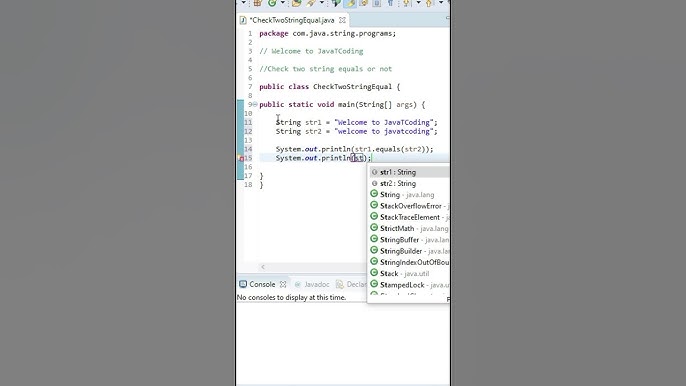Viewport: 686px width, 386px height.
Task: Click line 14 println equals statement
Action: (x=354, y=149)
